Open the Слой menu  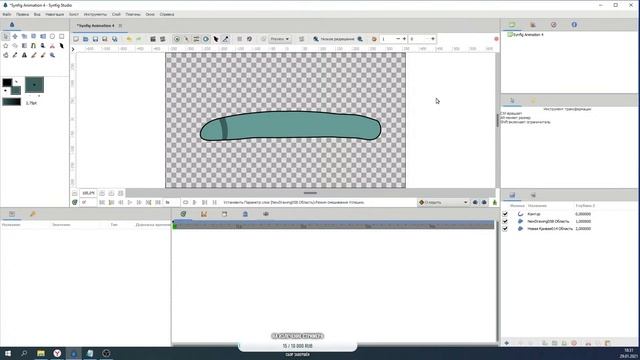coord(116,14)
